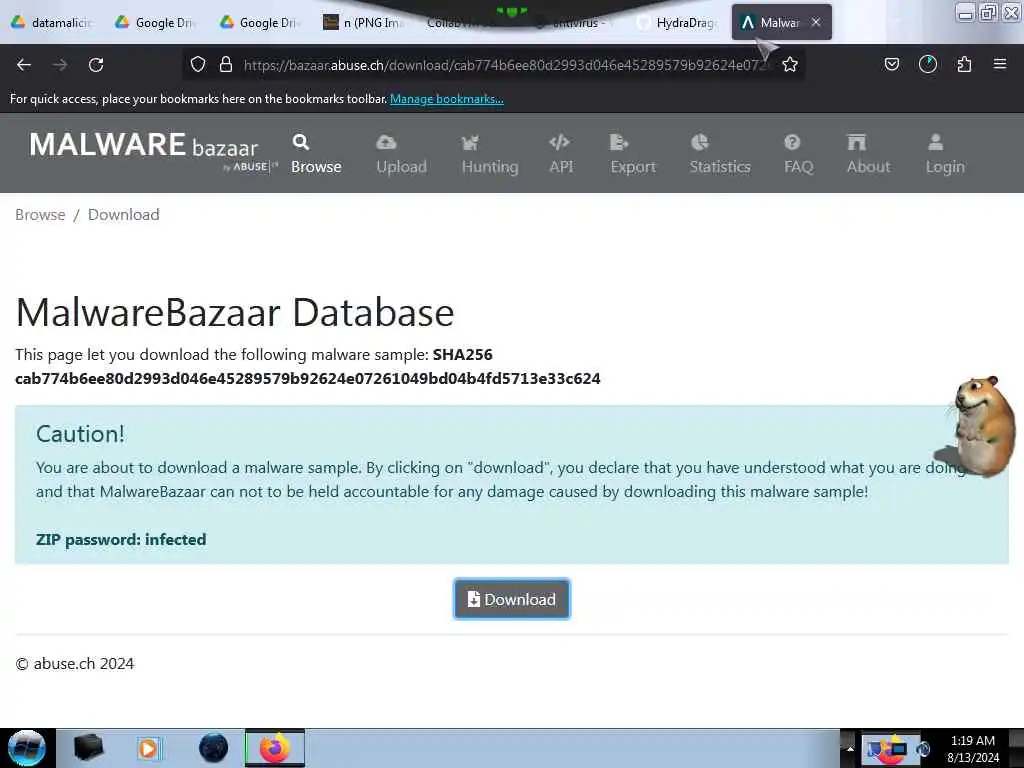View the Statistics page
Screen dimensions: 1024x768
[720, 155]
